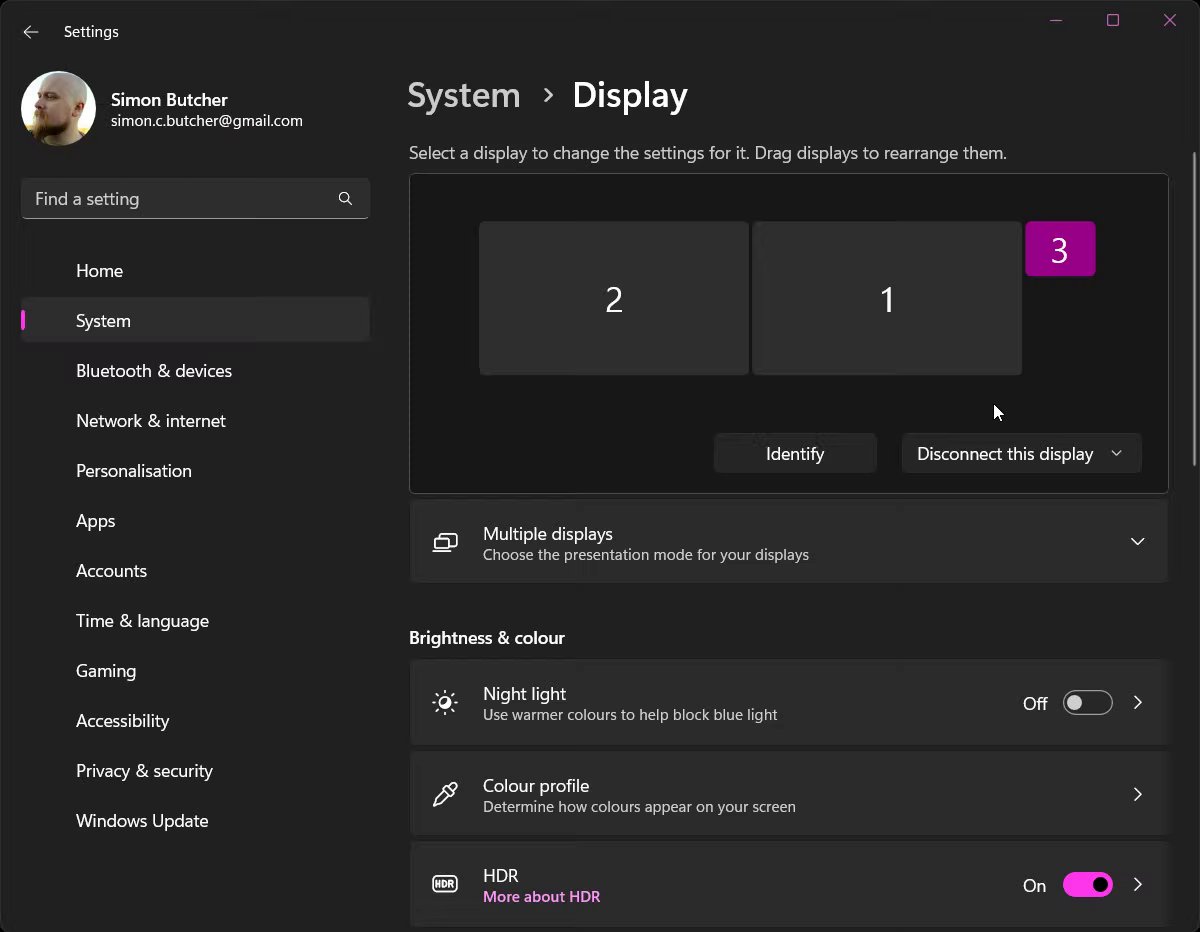The image size is (1200, 932).
Task: Turn off the HDR toggle
Action: point(1087,885)
